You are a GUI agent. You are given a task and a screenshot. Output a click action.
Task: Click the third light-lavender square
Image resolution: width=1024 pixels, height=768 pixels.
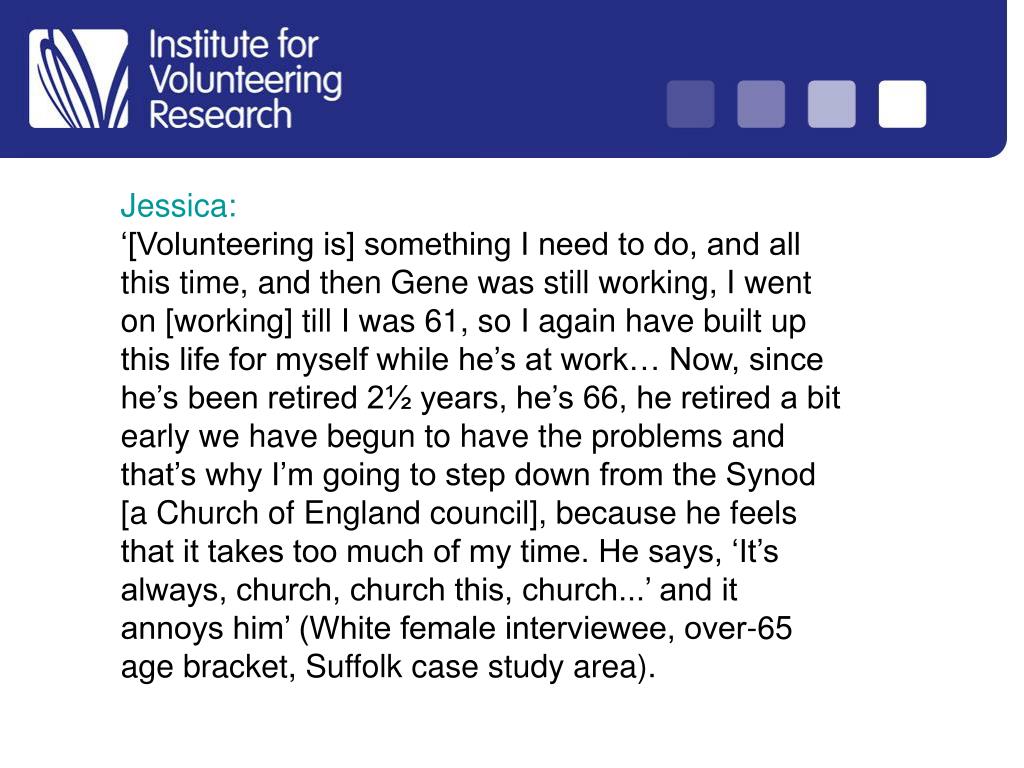[831, 104]
